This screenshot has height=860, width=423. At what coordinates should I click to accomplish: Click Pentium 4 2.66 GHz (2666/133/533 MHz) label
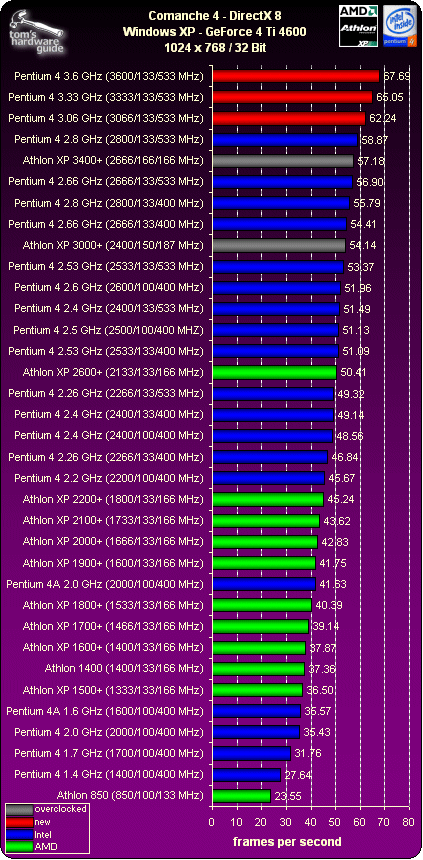[x=106, y=182]
